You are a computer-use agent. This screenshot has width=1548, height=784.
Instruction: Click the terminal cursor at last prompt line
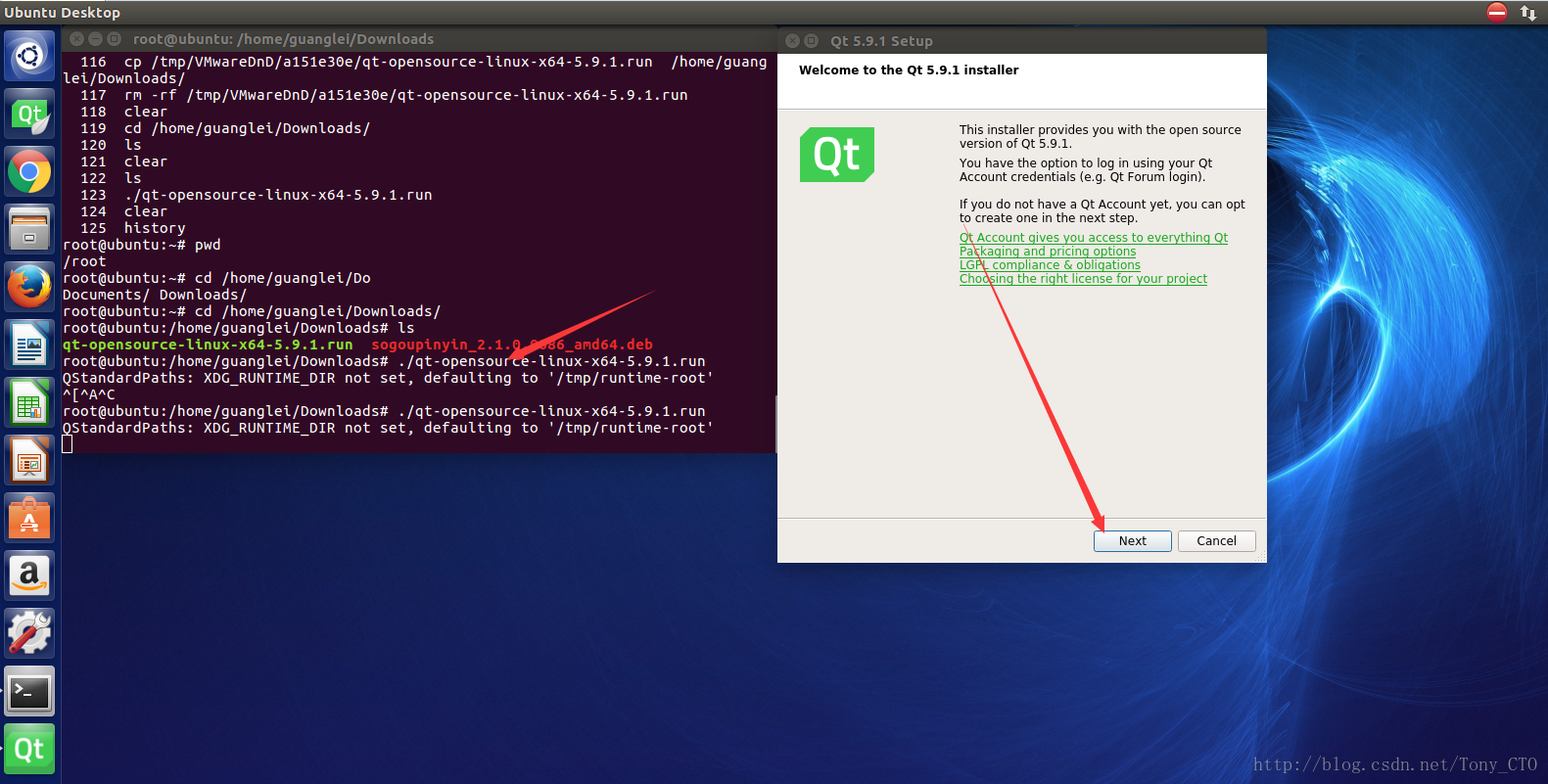point(68,444)
